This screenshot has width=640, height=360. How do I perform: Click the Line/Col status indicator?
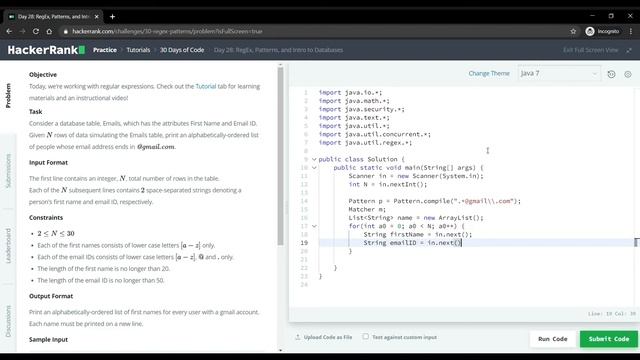pyautogui.click(x=612, y=314)
